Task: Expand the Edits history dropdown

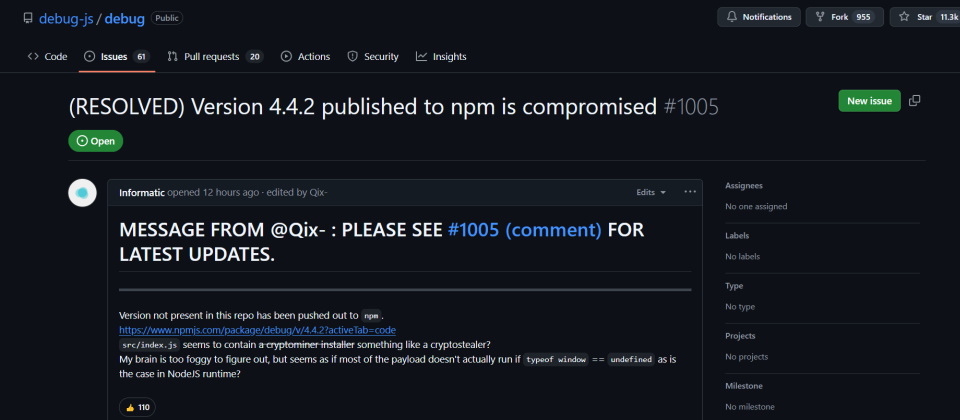Action: 650,192
